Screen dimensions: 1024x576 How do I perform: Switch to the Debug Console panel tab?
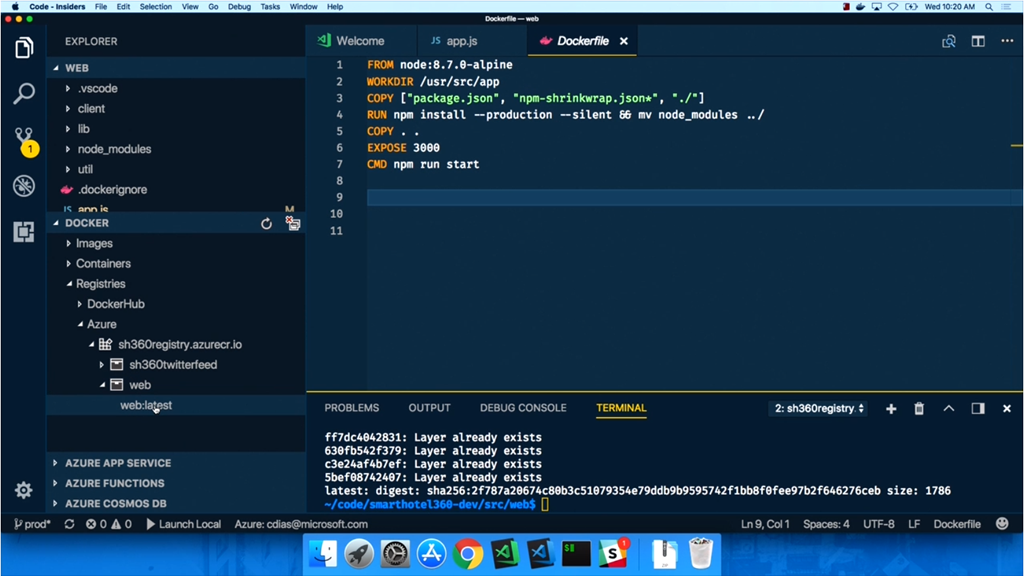click(523, 408)
